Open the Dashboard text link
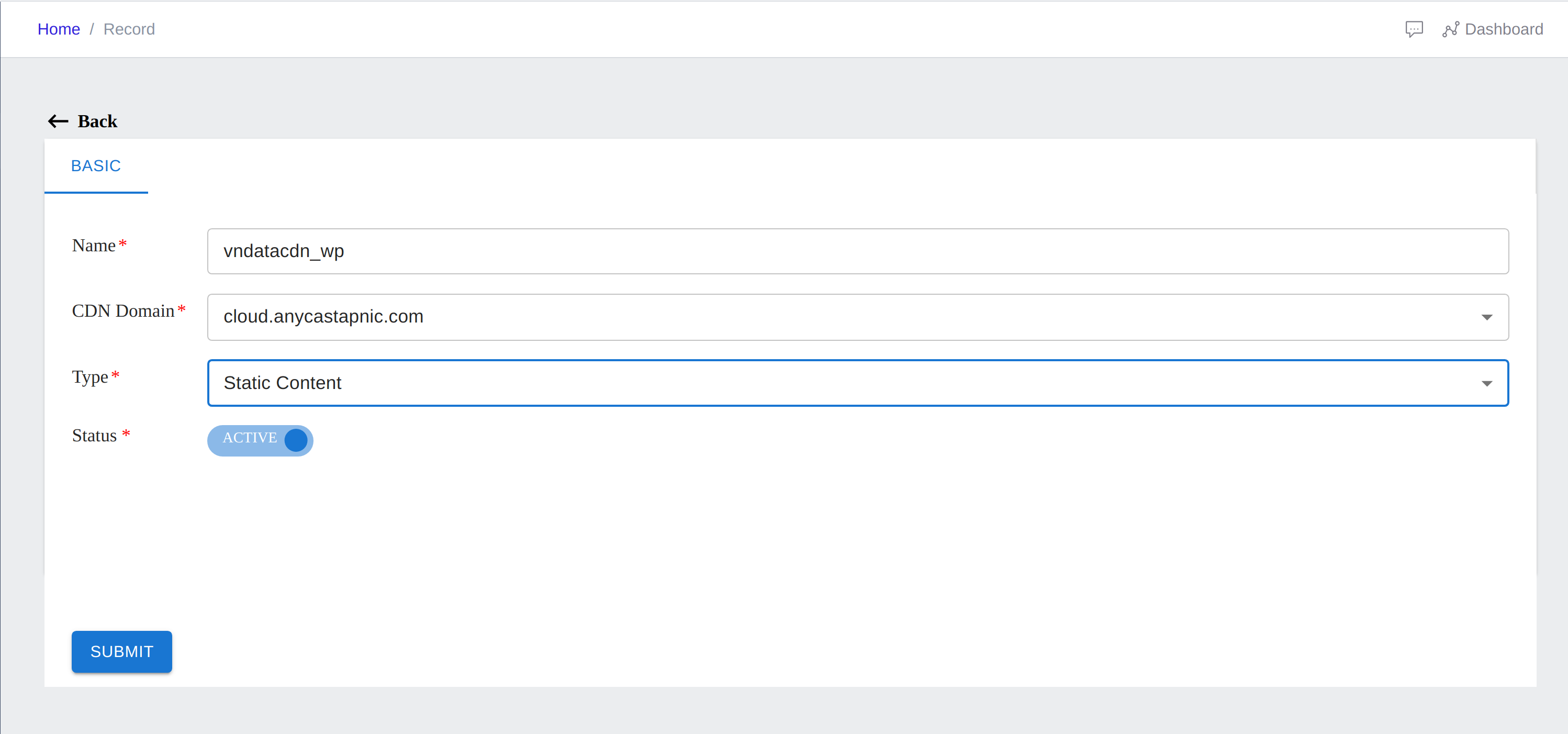Viewport: 1568px width, 734px height. pyautogui.click(x=1504, y=29)
